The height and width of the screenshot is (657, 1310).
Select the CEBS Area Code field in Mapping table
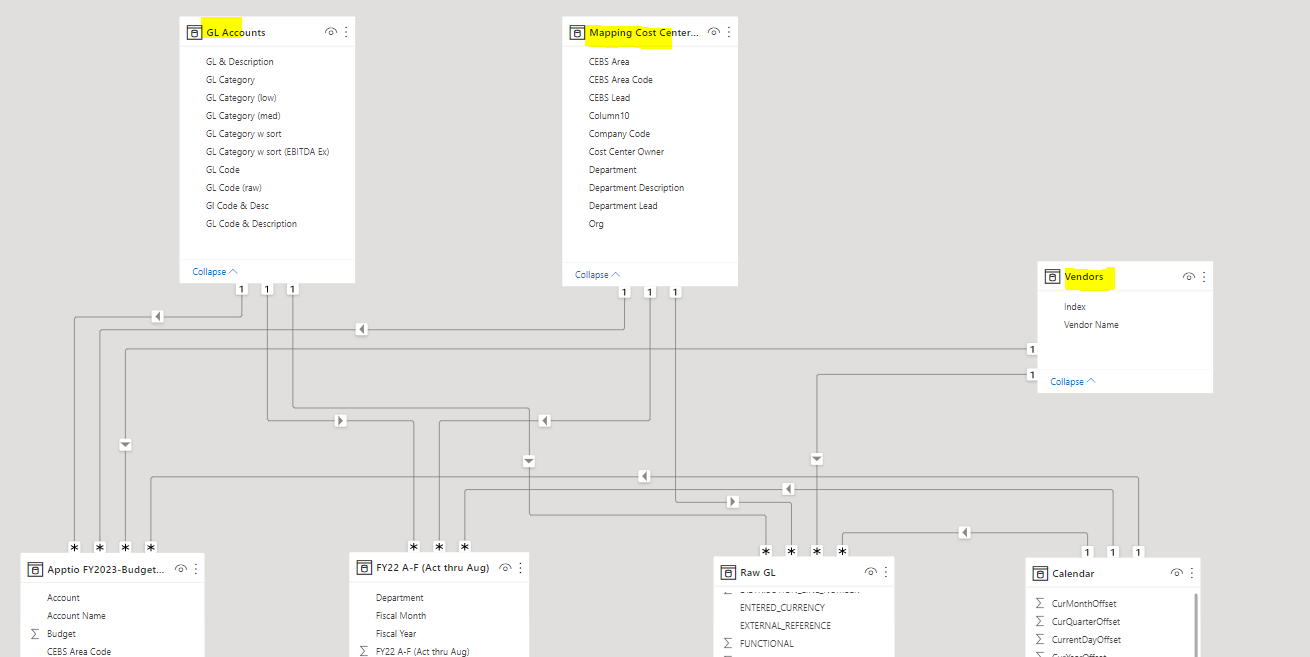pos(621,80)
